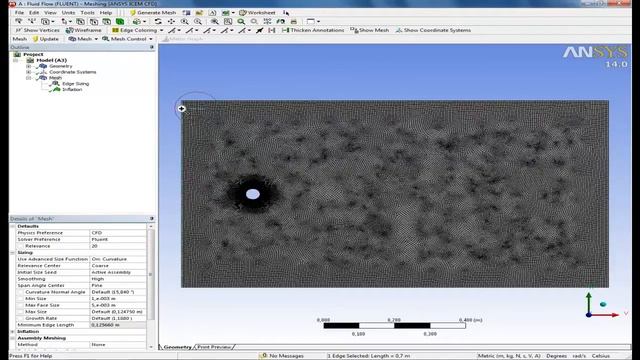
Task: Open the Mesh dropdown in context toolbar
Action: pyautogui.click(x=83, y=39)
